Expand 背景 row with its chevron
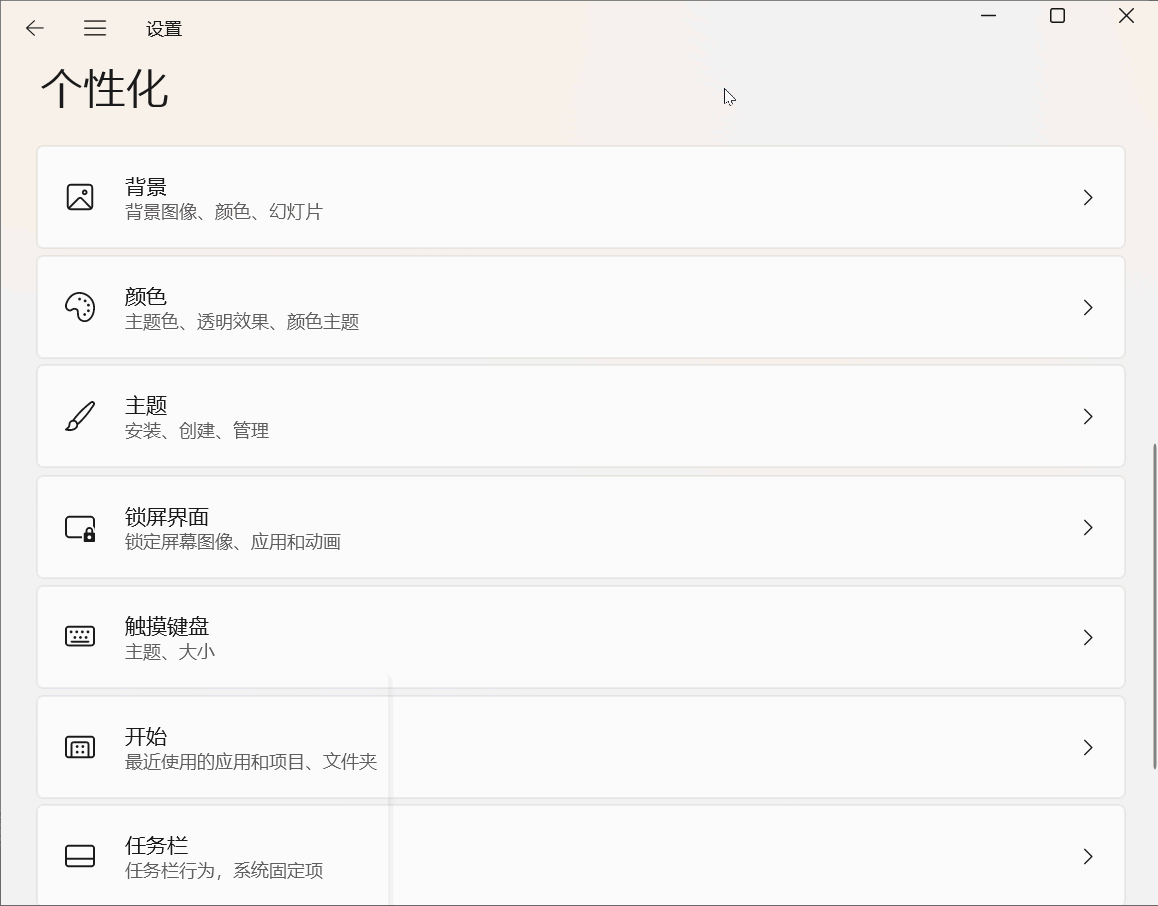Screen dimensions: 1158x906 (1088, 197)
